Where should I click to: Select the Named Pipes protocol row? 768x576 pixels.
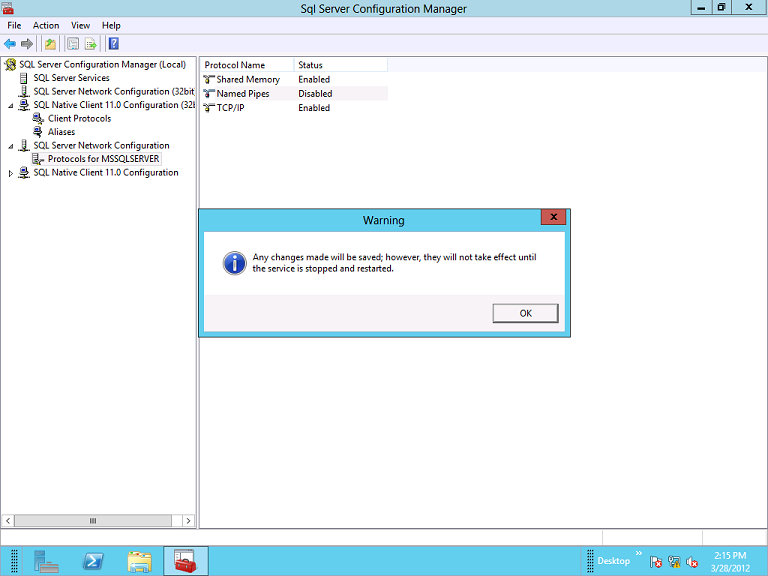click(x=294, y=93)
